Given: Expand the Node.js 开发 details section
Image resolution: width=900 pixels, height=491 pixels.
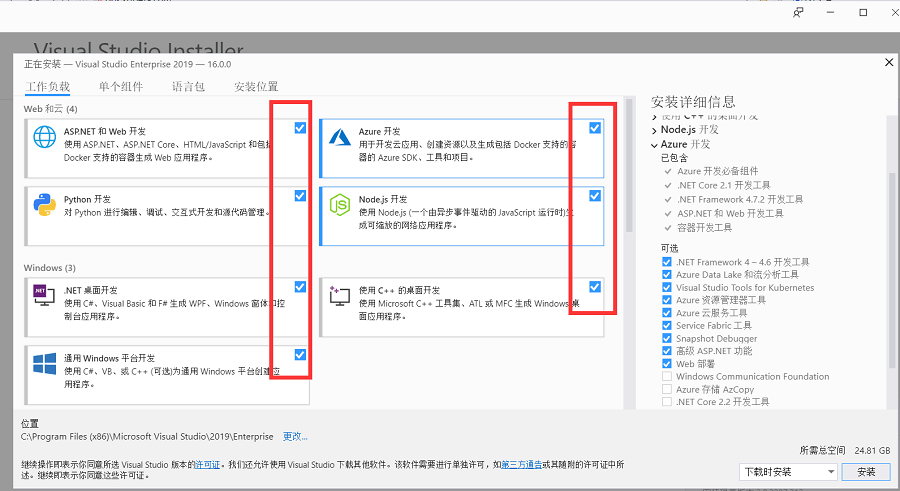Looking at the screenshot, I should tap(655, 130).
